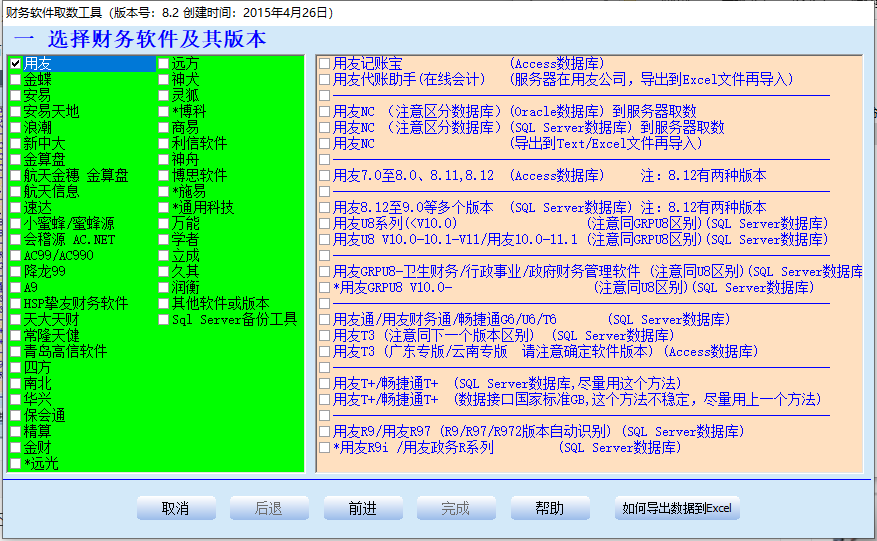Select the 常隆天健 checkbox
The height and width of the screenshot is (541, 877).
click(16, 336)
